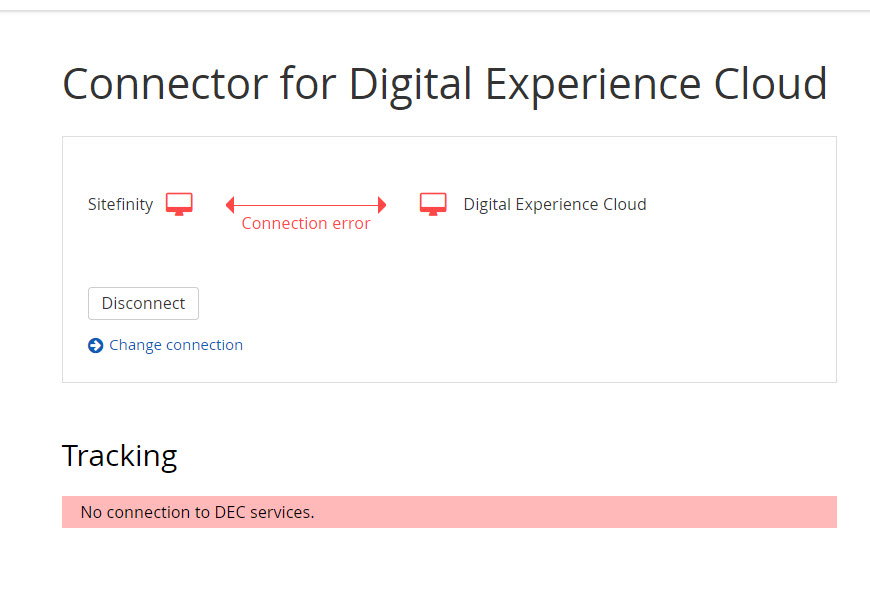Image resolution: width=870 pixels, height=590 pixels.
Task: Click the right red arrowhead of connection line
Action: tap(382, 205)
